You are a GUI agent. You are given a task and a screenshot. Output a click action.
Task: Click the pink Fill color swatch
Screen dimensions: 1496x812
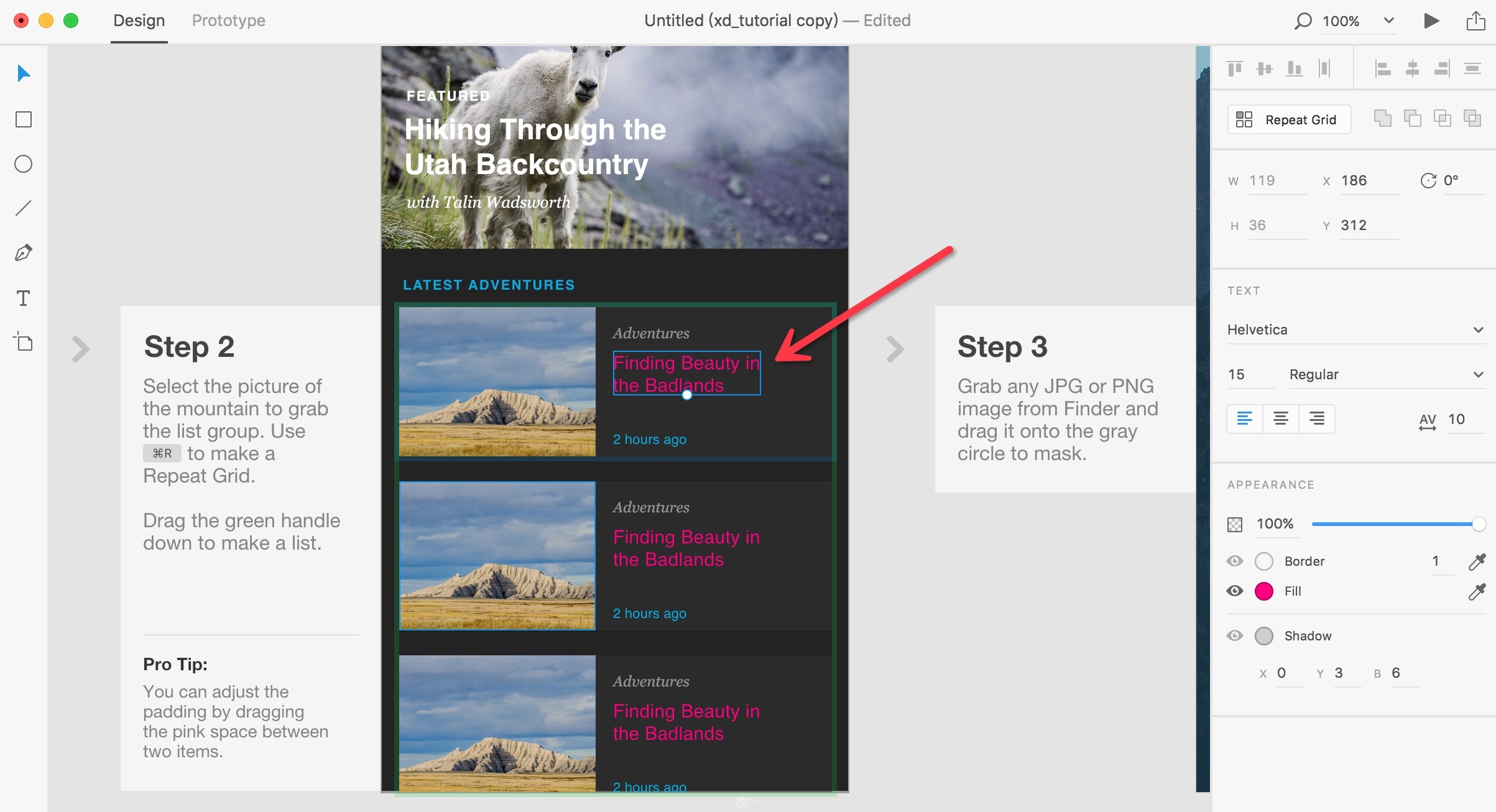pyautogui.click(x=1264, y=591)
